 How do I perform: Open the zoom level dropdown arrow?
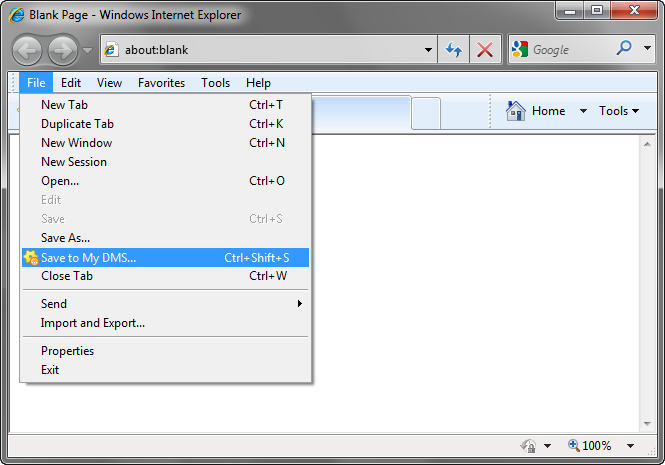pos(631,446)
